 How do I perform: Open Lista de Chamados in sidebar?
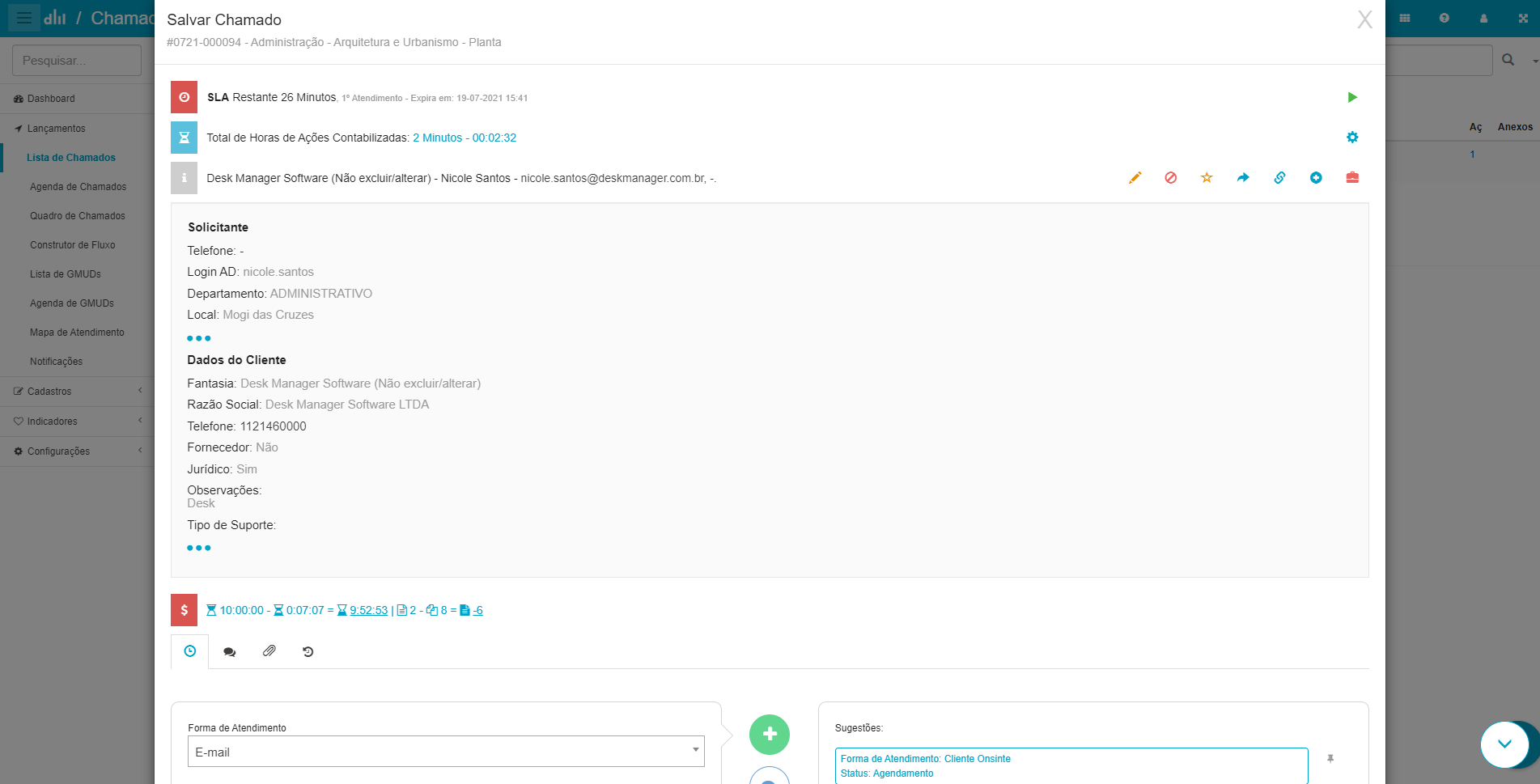[x=71, y=158]
